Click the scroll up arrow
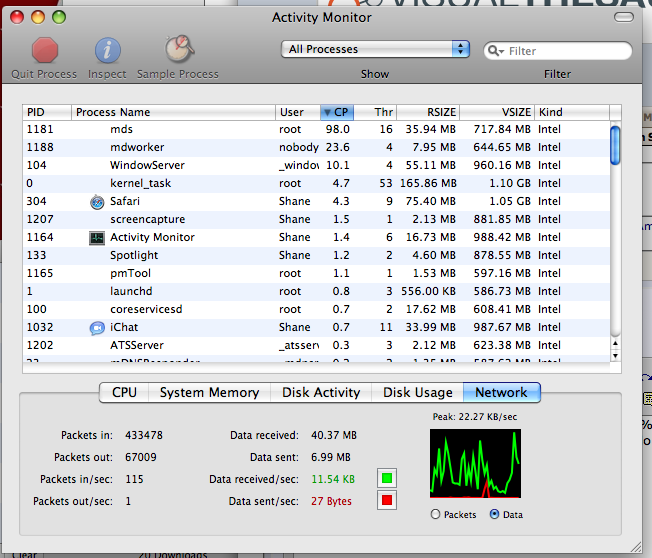This screenshot has width=652, height=558. (x=615, y=344)
